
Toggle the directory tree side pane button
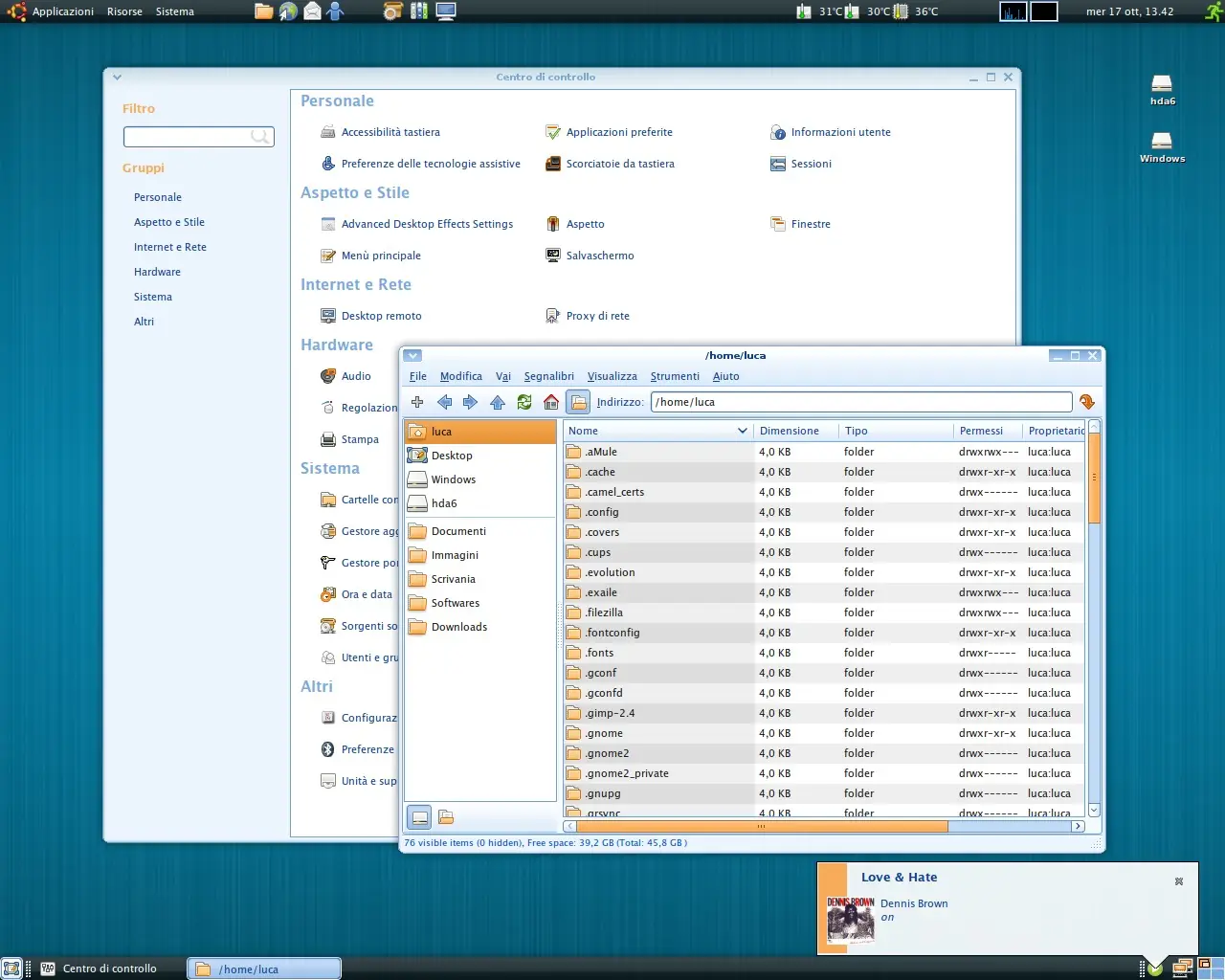(x=446, y=817)
